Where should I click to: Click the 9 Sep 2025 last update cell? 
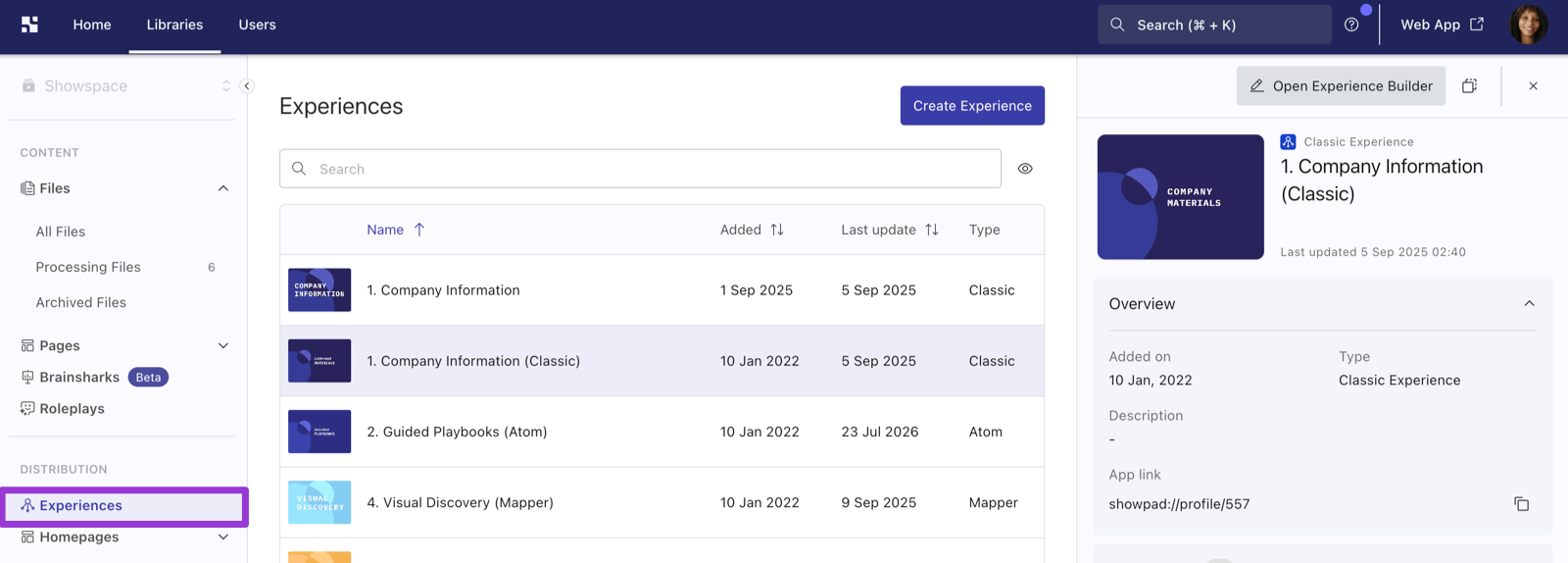coord(879,502)
